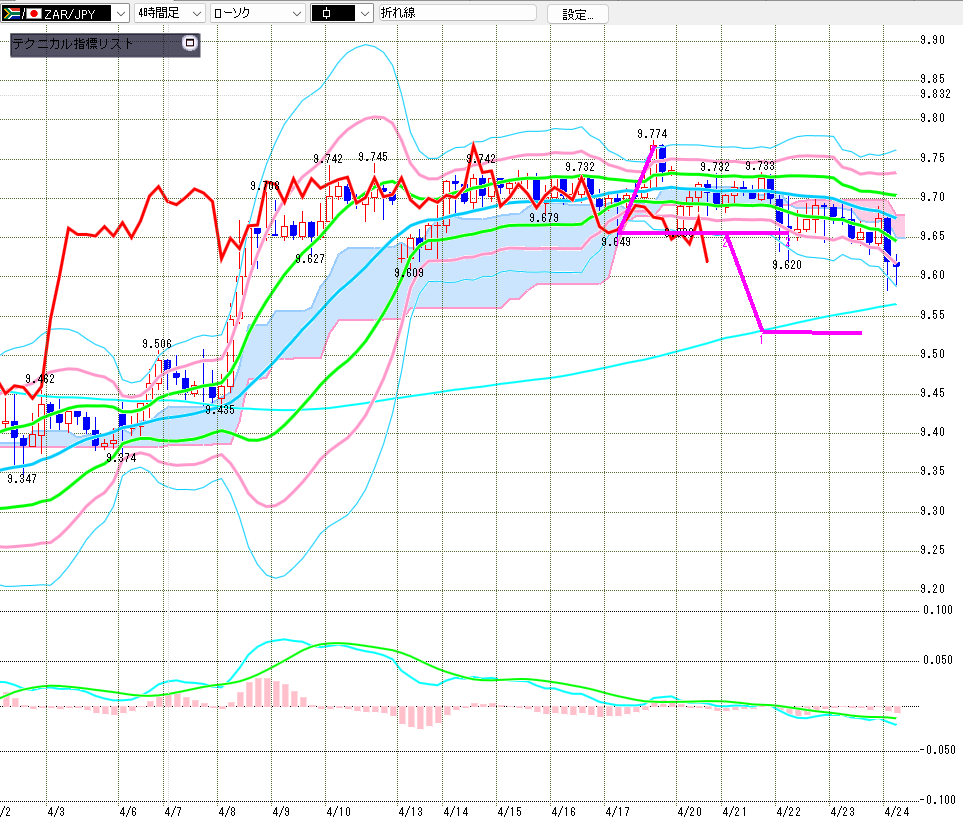
Task: Select the 9.774 high price label
Action: pos(652,133)
